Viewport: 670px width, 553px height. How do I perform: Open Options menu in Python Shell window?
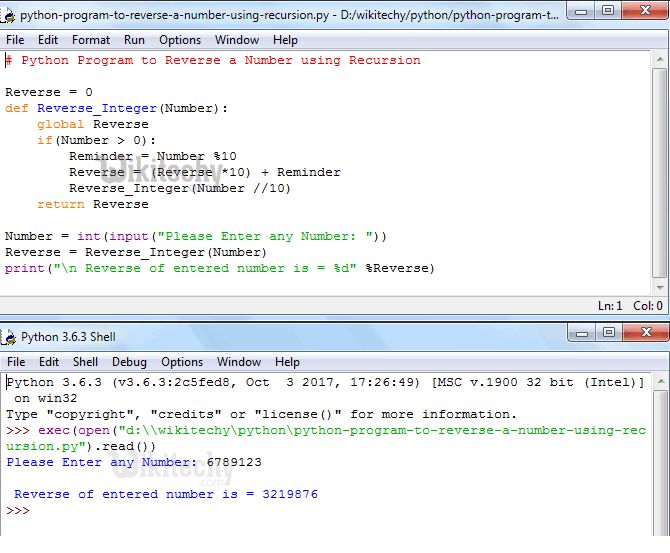coord(182,362)
